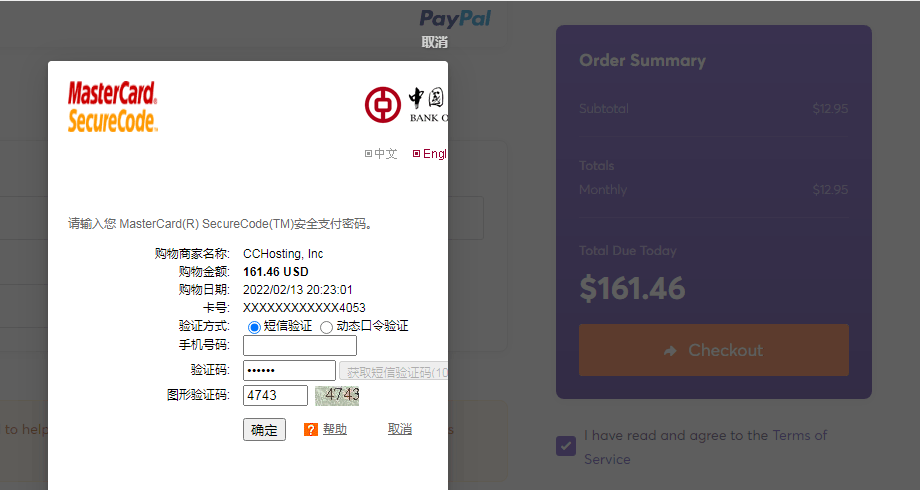Click the MasterCard SecureCode logo

[113, 107]
